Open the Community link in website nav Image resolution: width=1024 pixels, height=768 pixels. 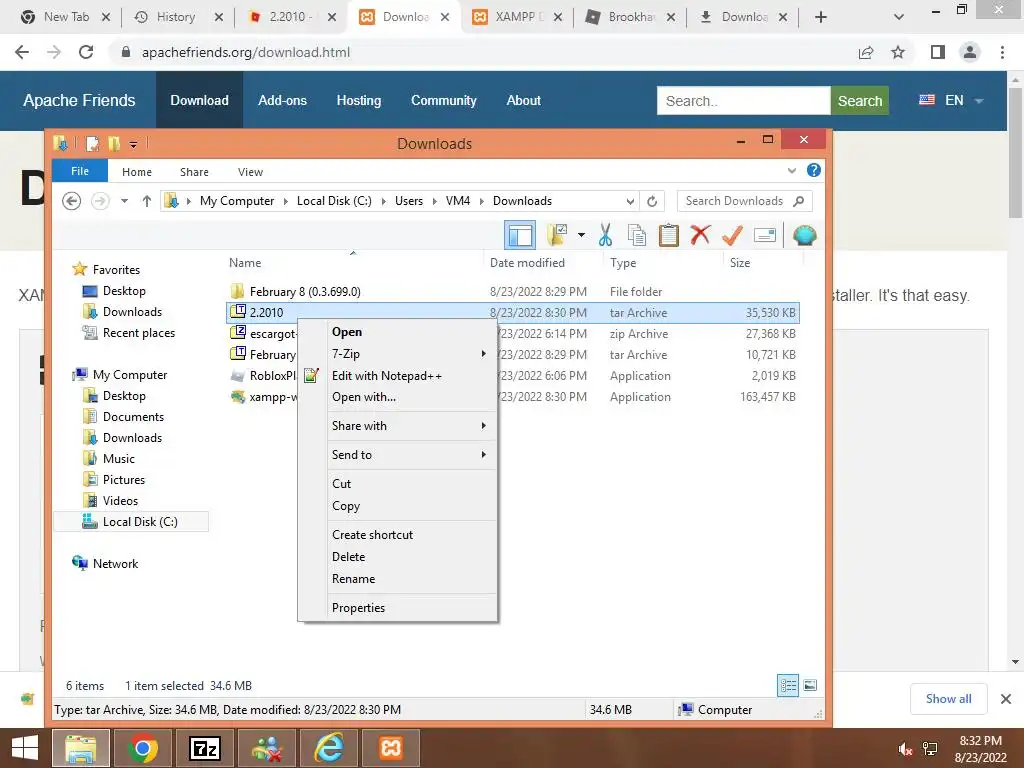(x=443, y=101)
